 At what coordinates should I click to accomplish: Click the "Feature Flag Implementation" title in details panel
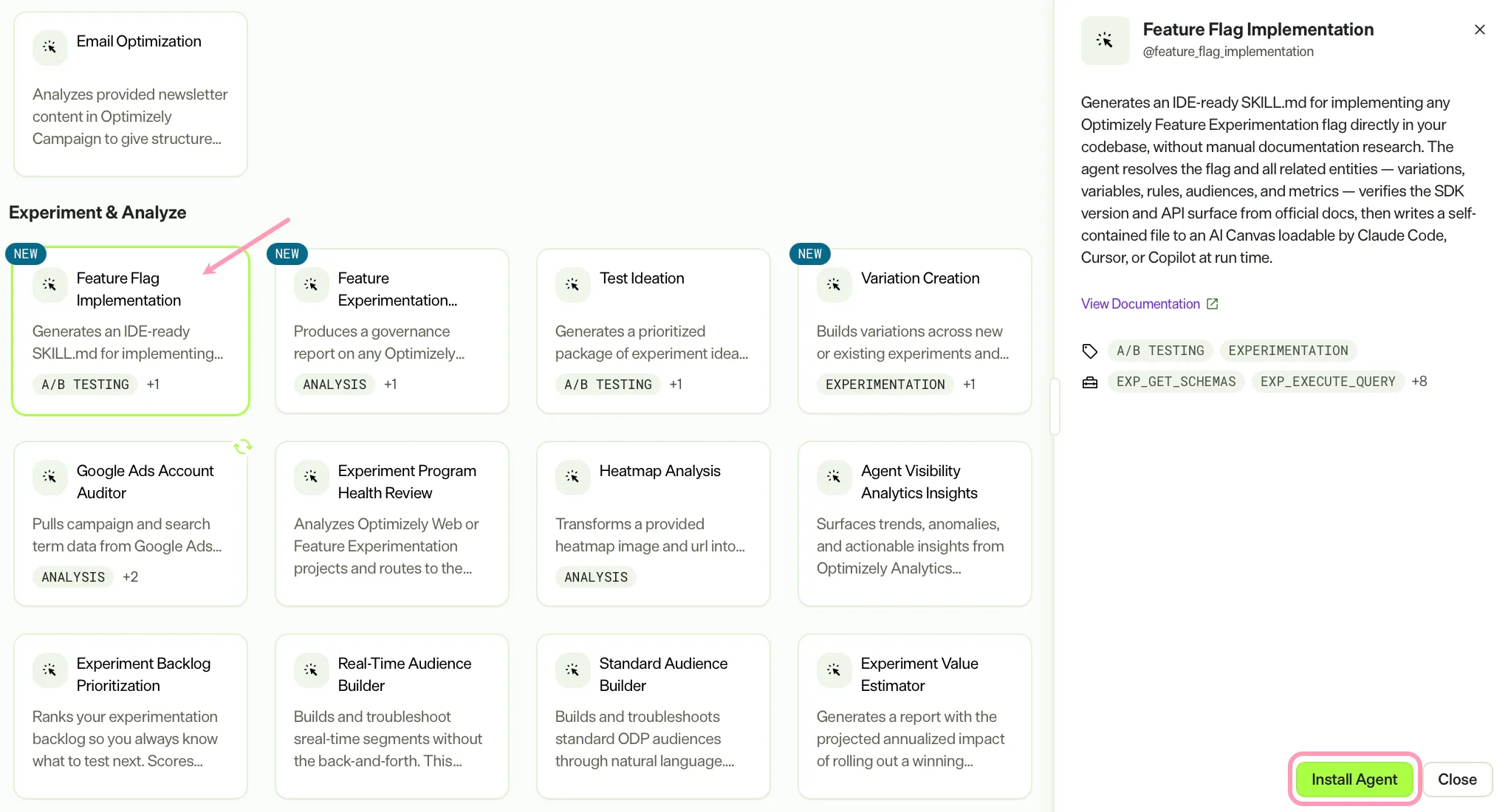[1258, 30]
